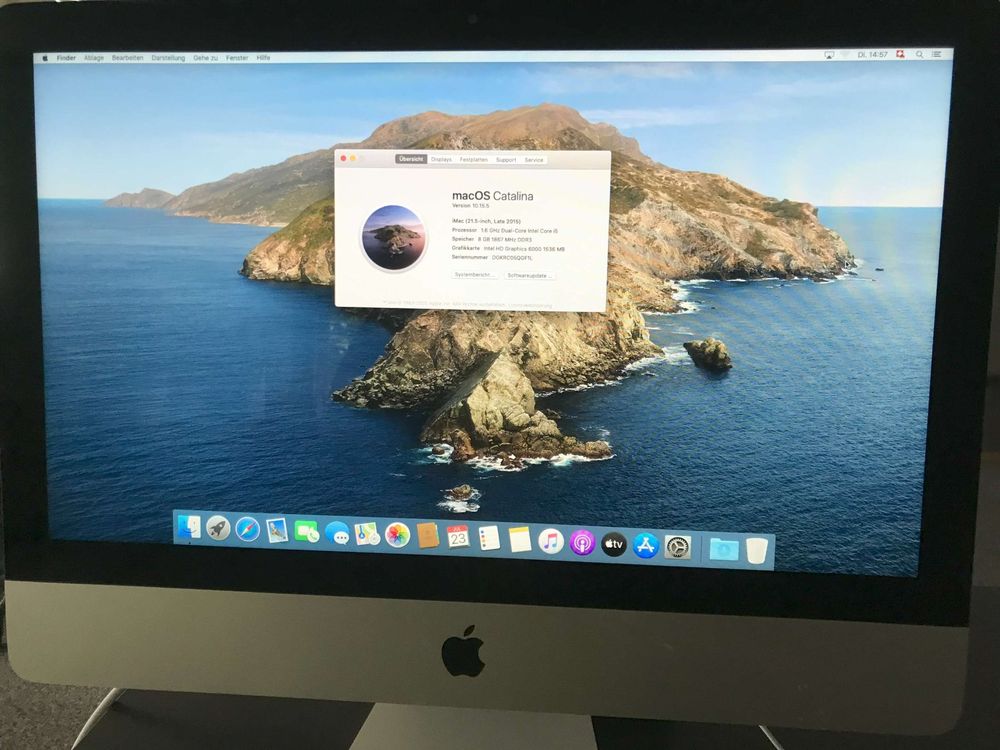Viewport: 1000px width, 750px height.
Task: Open the Apple menu
Action: tap(45, 58)
